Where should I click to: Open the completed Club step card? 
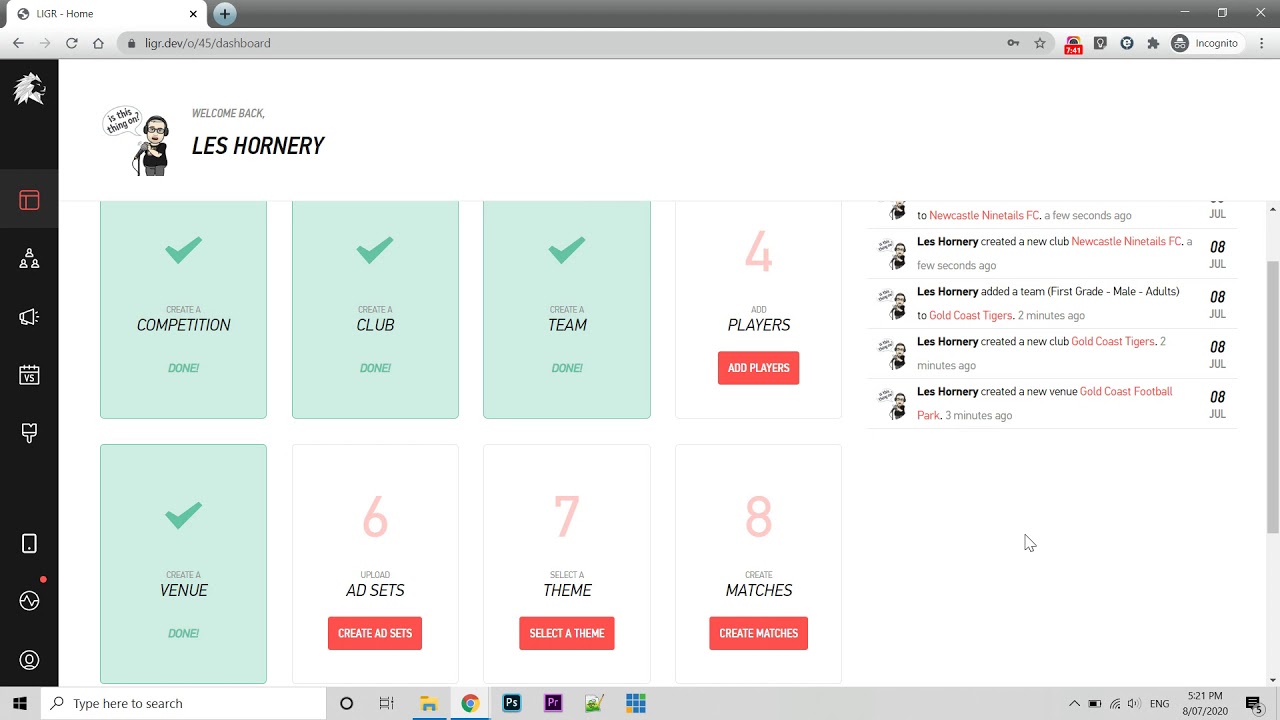[x=375, y=309]
